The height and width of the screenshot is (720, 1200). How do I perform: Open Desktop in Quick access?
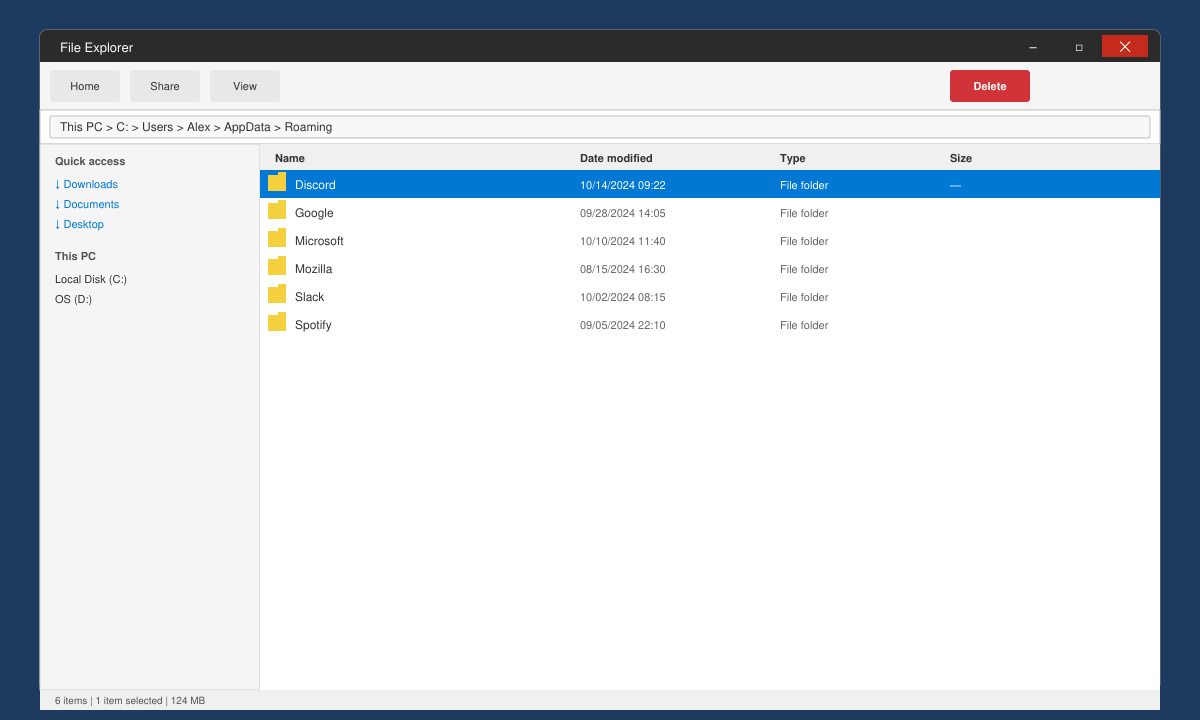tap(79, 224)
